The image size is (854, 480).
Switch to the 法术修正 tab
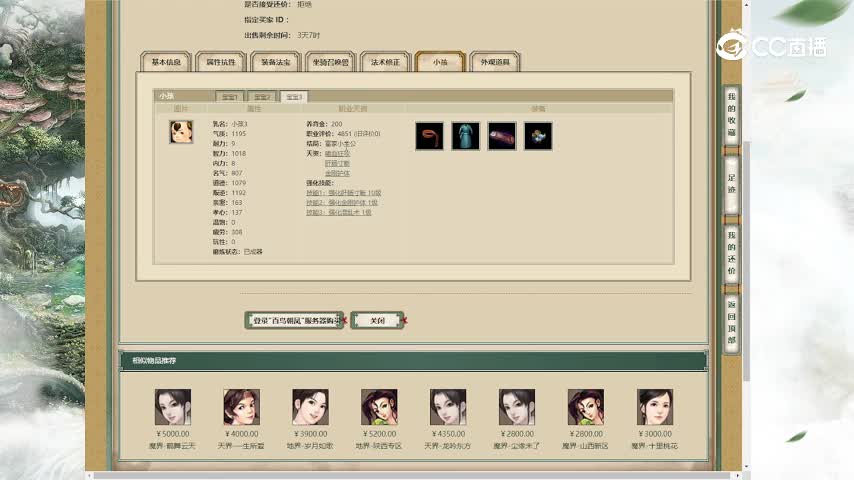coord(385,62)
